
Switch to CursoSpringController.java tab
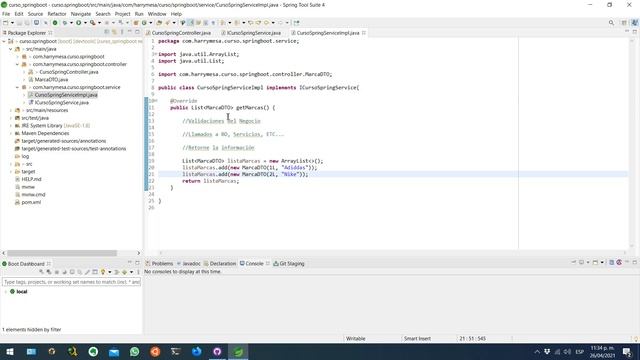[x=181, y=33]
